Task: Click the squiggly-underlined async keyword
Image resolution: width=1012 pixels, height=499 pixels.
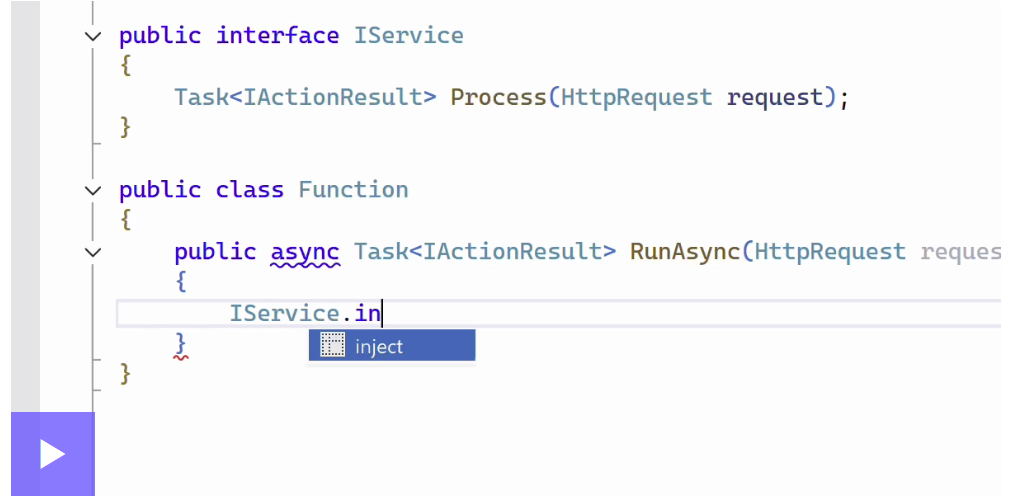Action: pos(305,252)
